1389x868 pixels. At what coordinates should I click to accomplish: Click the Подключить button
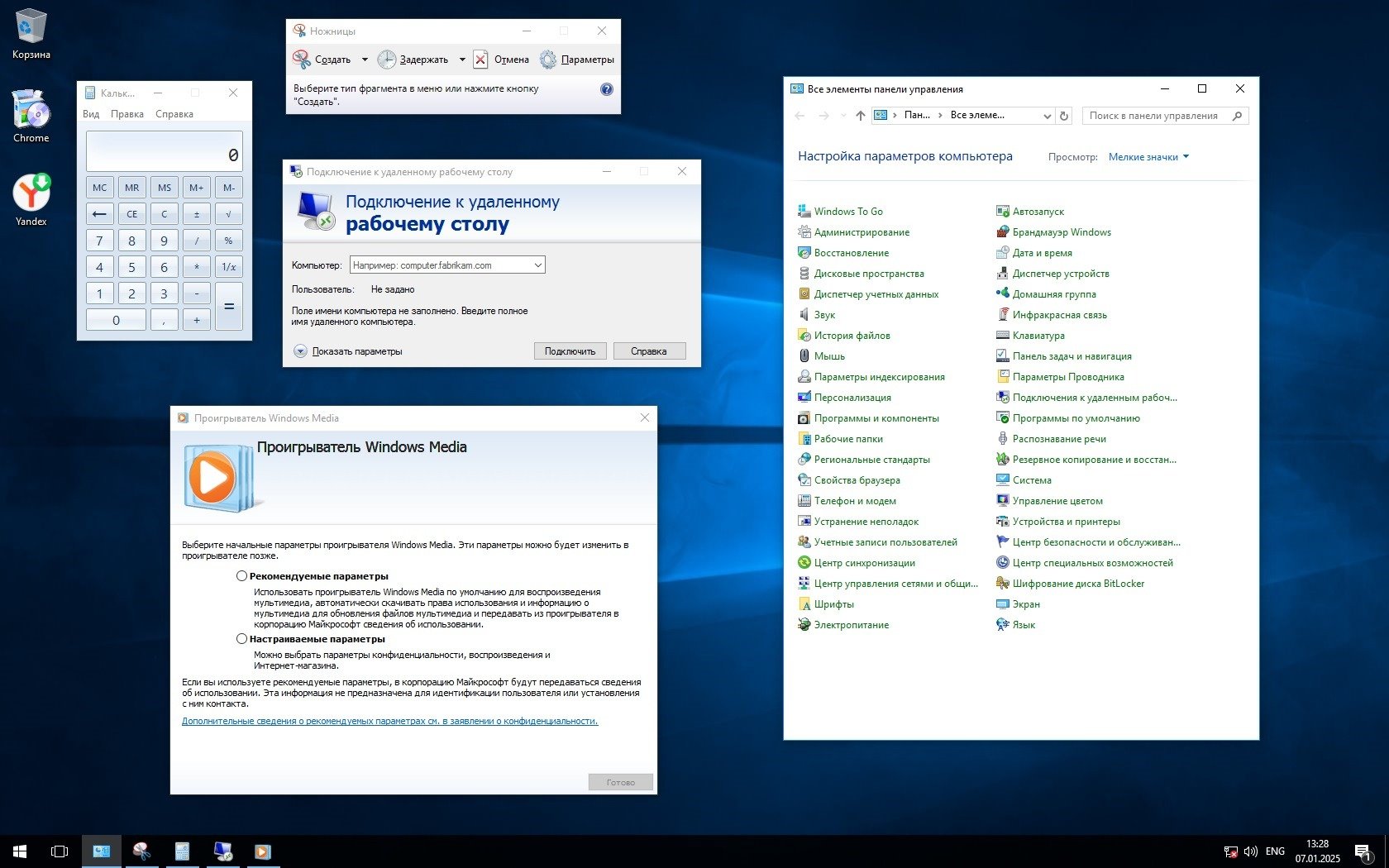click(570, 351)
